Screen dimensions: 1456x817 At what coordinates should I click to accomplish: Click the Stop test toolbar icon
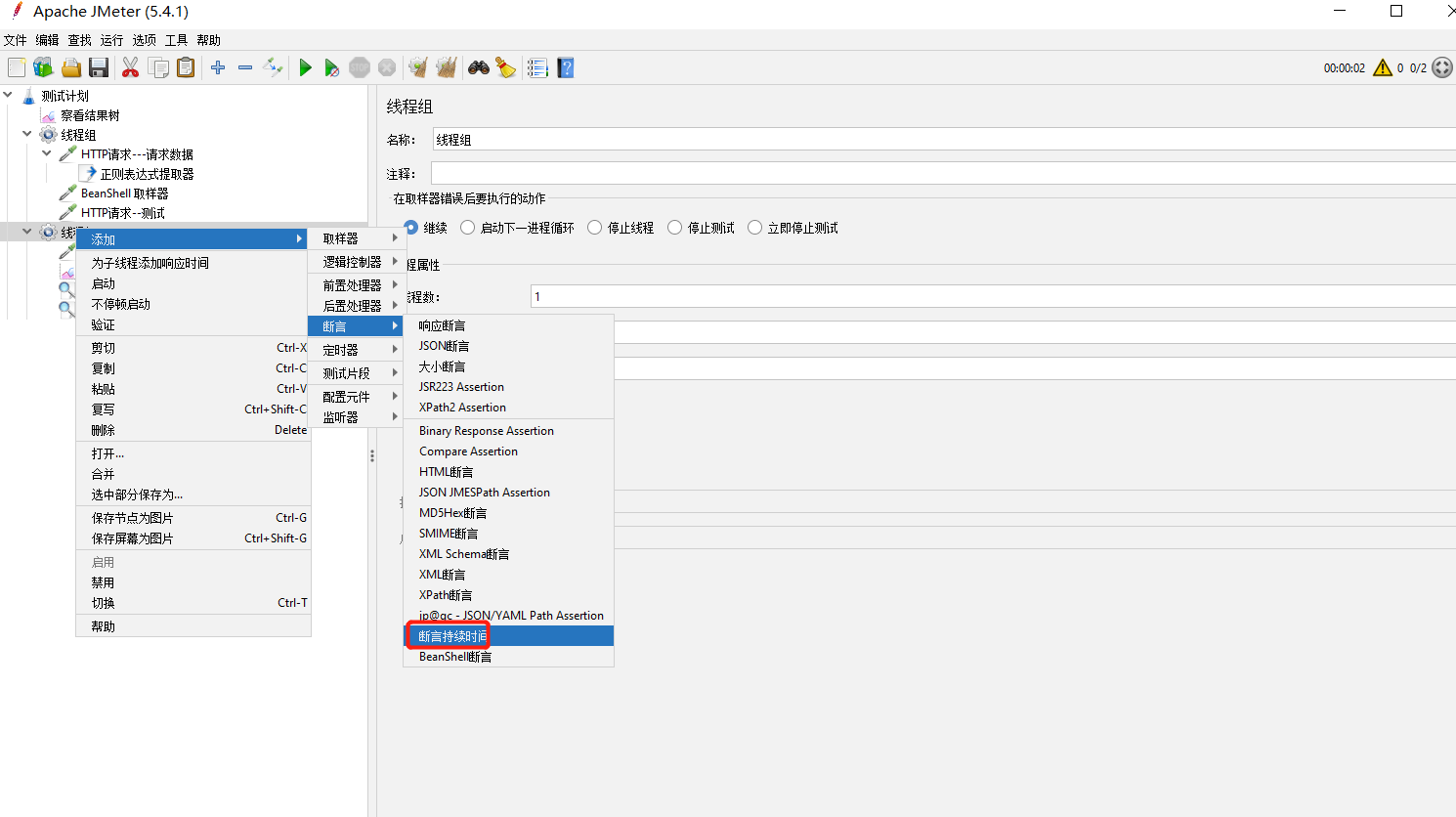[x=360, y=67]
